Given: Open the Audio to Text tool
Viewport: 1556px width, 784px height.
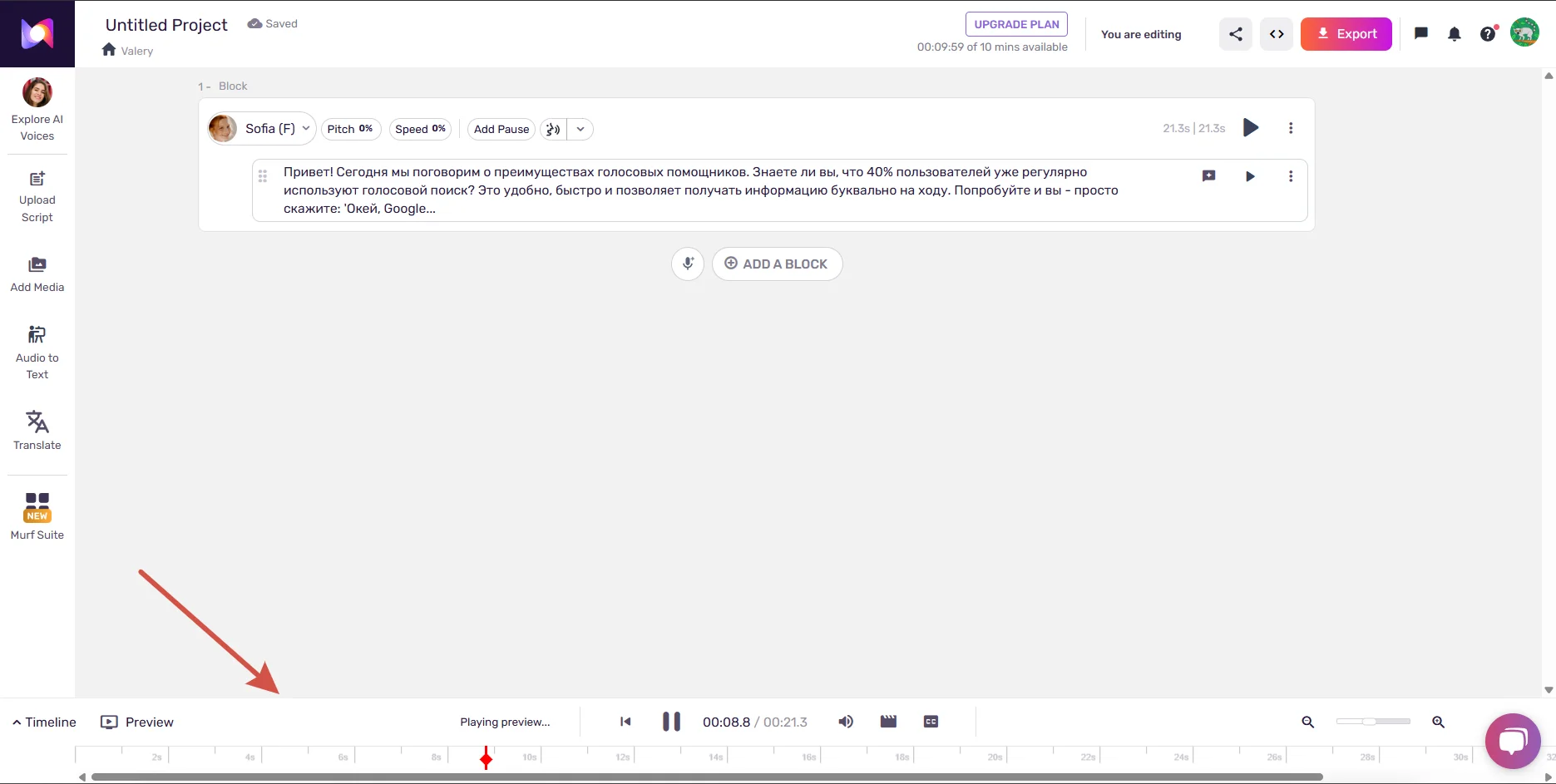Looking at the screenshot, I should coord(37,353).
